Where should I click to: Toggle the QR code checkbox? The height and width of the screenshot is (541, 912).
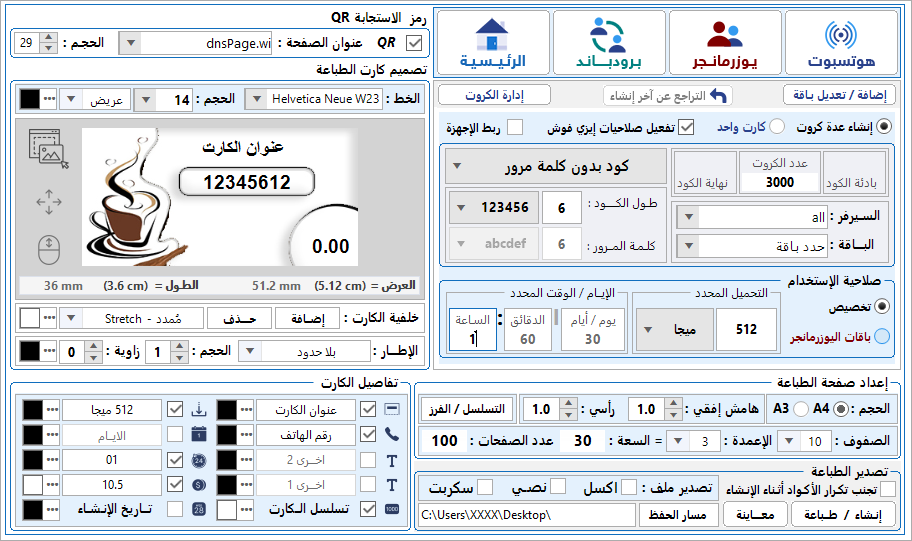(x=416, y=43)
